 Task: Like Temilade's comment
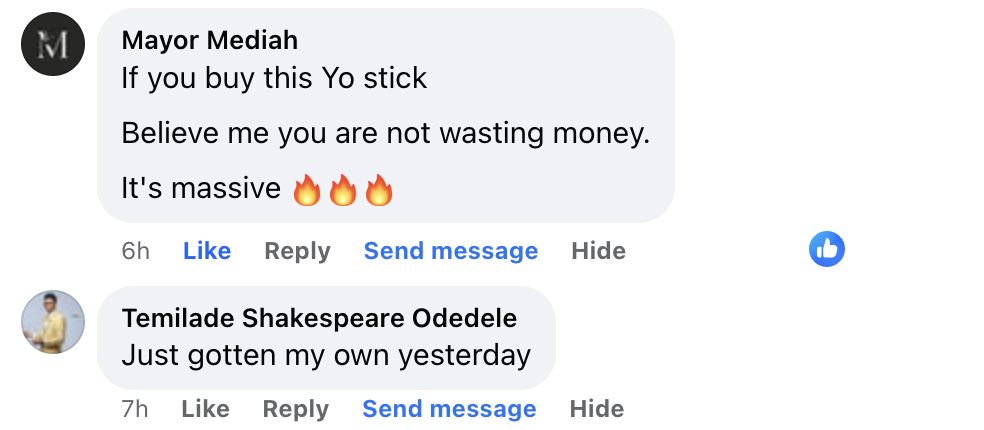(206, 409)
